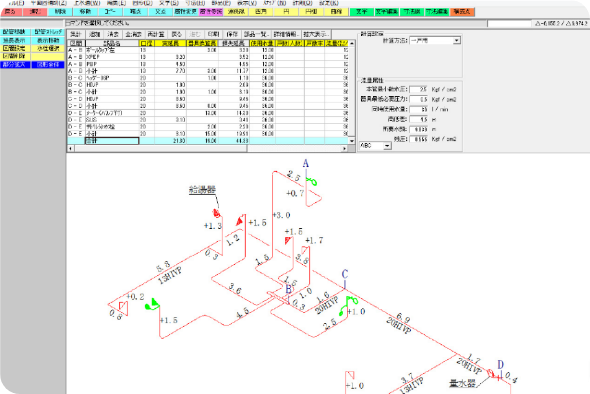Click the 区間 column header
The image size is (590, 394).
click(76, 43)
